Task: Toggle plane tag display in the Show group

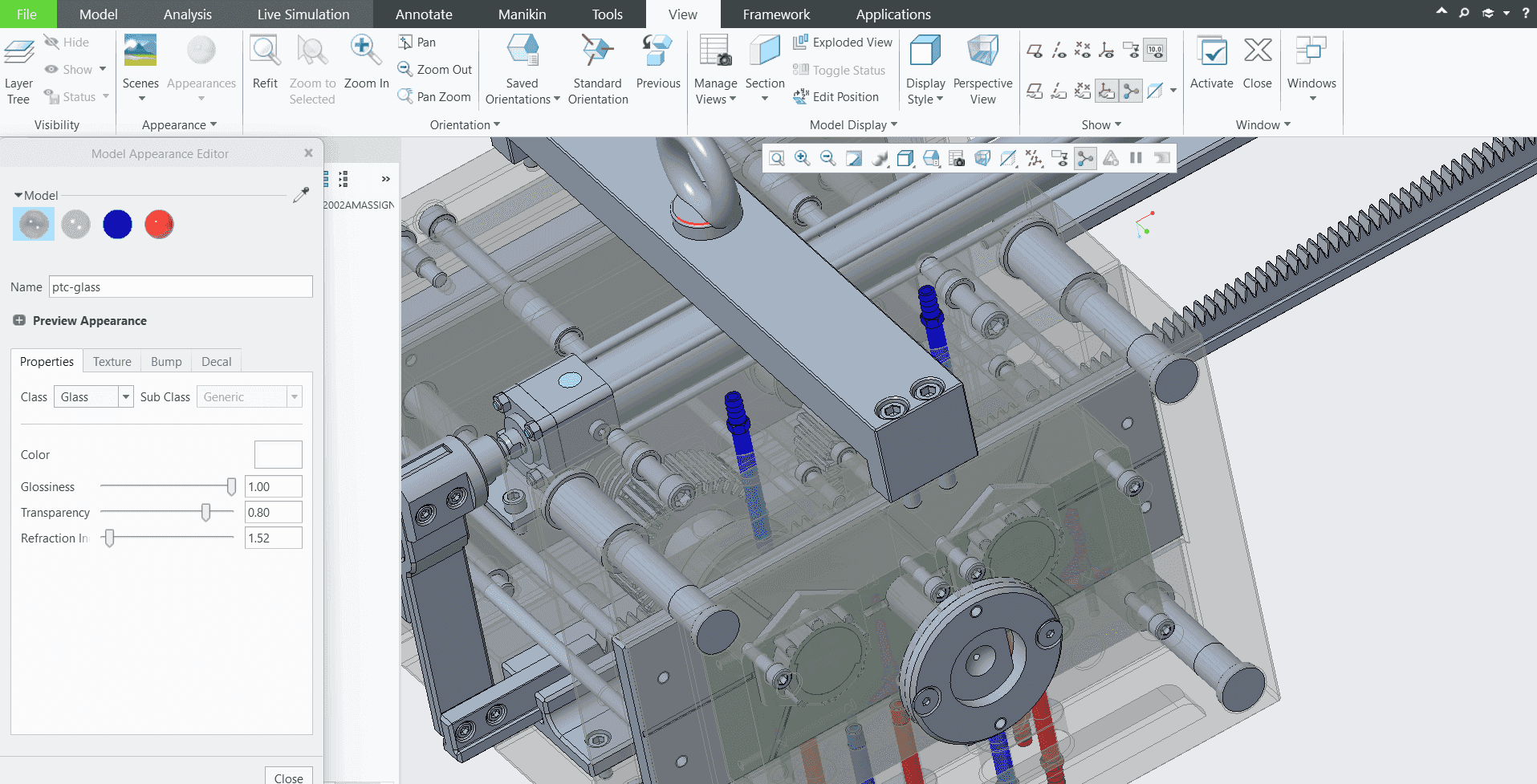Action: (x=1035, y=91)
